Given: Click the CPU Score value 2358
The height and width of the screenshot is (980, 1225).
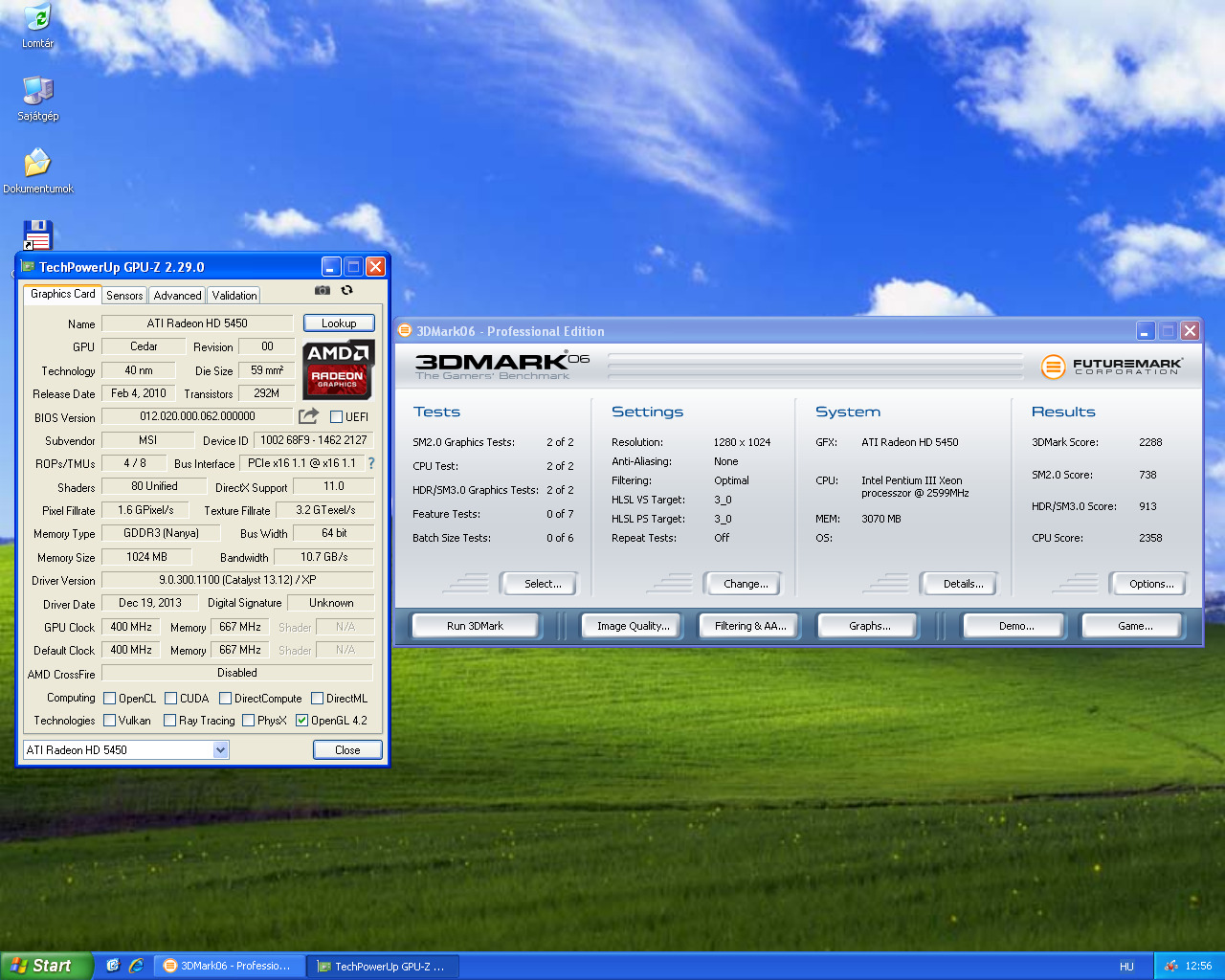Looking at the screenshot, I should 1150,538.
